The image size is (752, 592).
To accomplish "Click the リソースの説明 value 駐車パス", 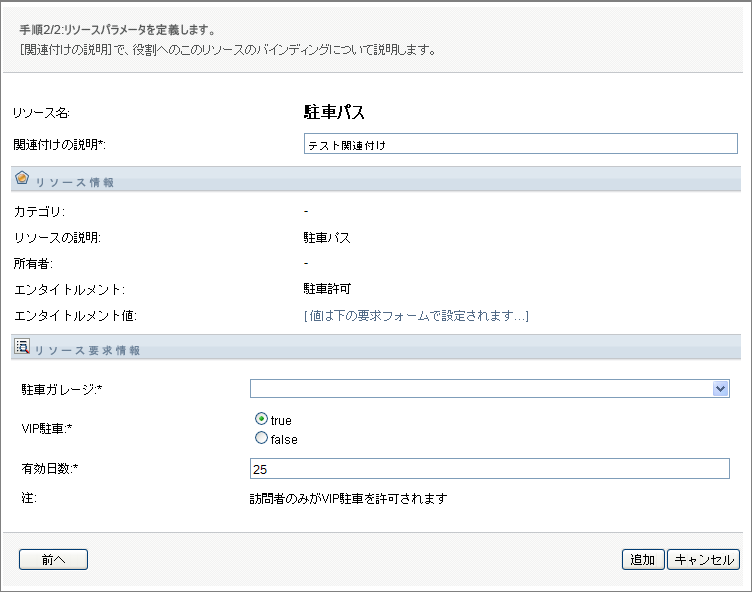I will point(327,238).
